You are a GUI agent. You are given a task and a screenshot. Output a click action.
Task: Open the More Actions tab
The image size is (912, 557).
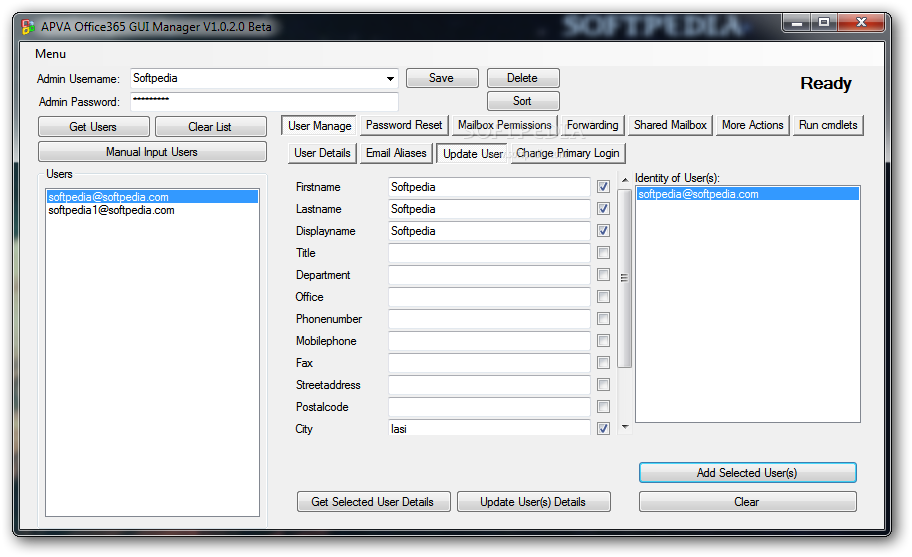click(753, 125)
